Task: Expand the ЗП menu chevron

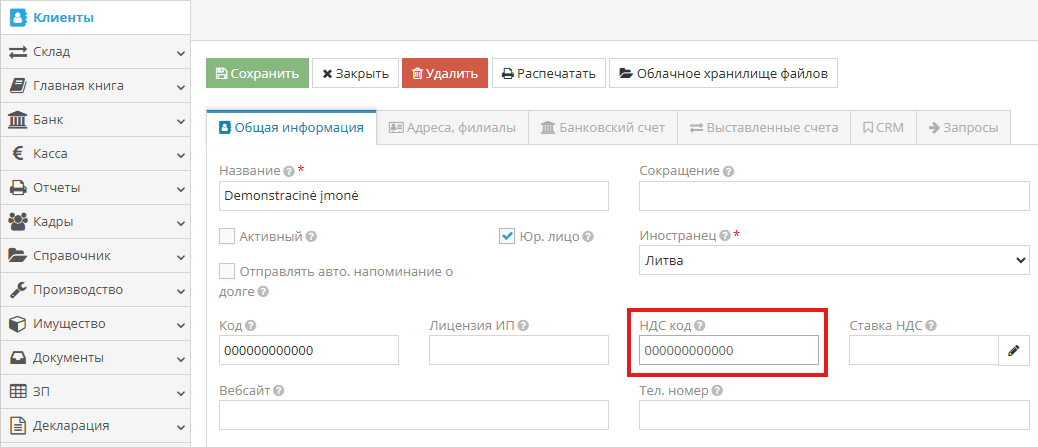Action: click(181, 393)
